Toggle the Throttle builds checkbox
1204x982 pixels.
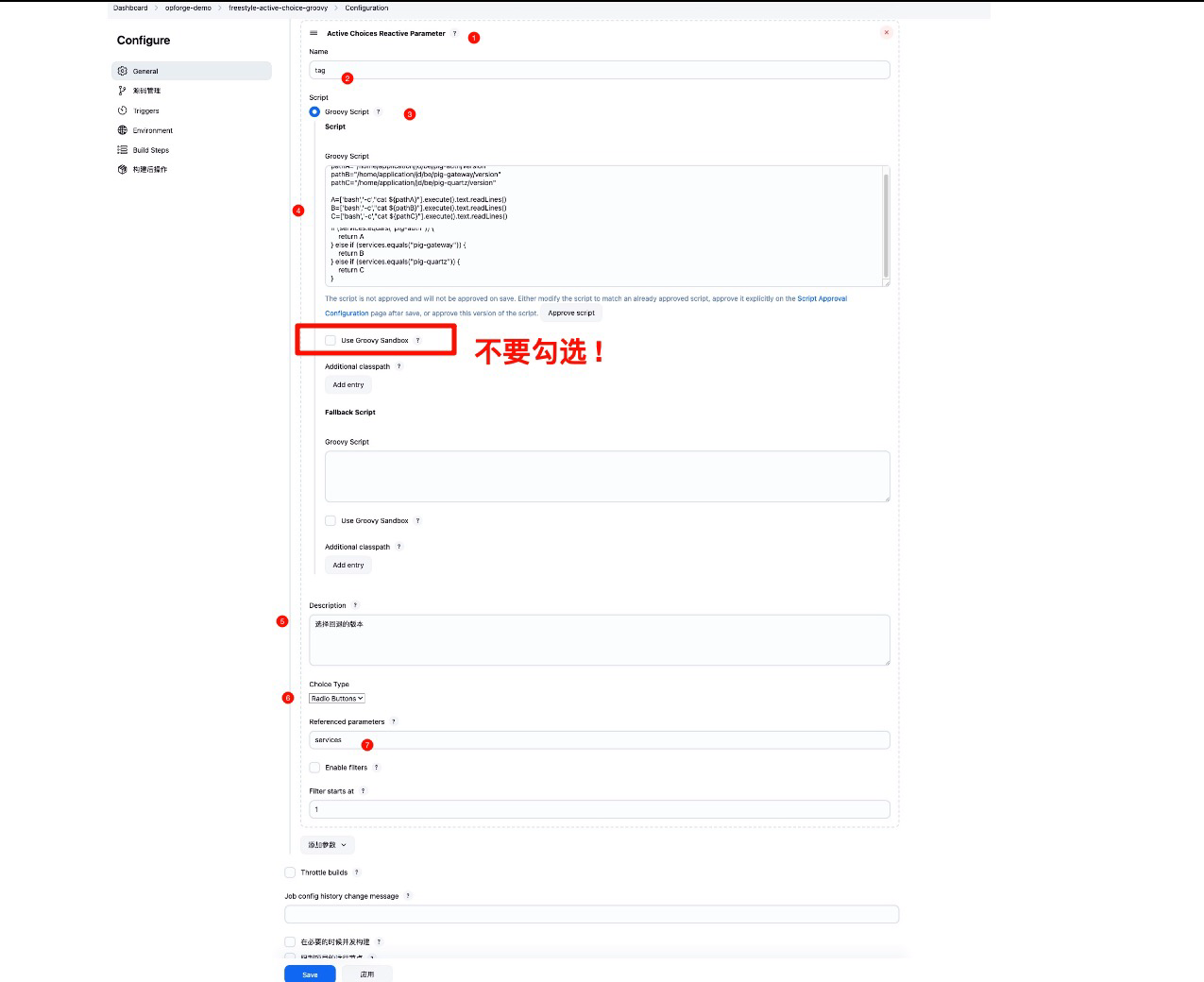click(x=290, y=872)
